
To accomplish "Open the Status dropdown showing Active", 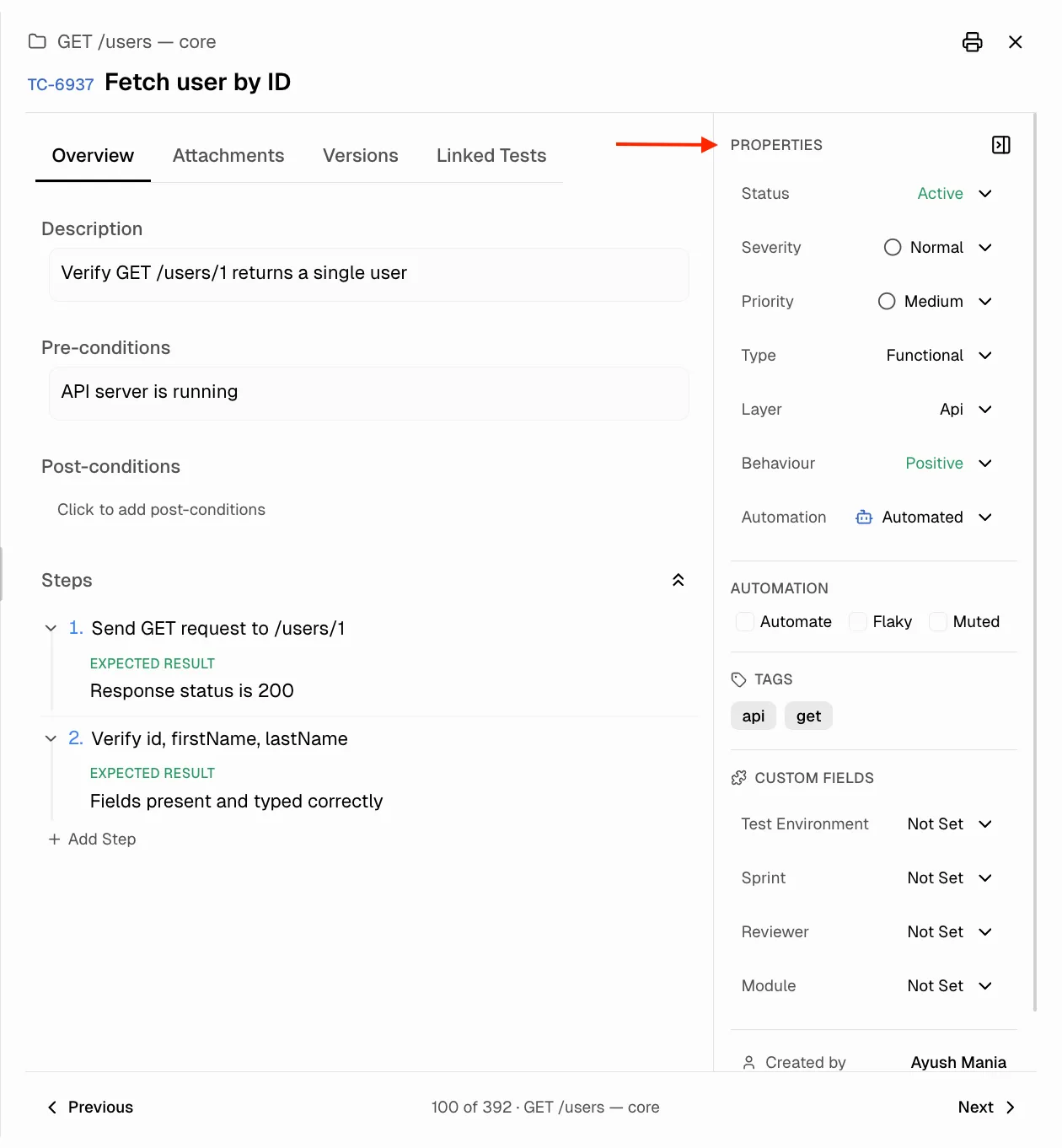I will coord(954,193).
